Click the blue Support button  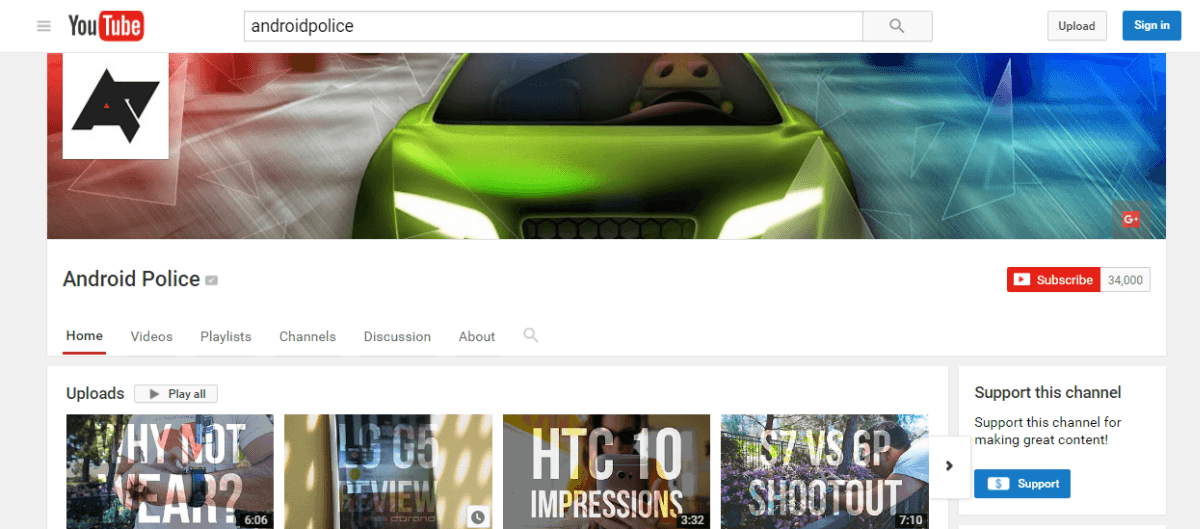pyautogui.click(x=1022, y=484)
